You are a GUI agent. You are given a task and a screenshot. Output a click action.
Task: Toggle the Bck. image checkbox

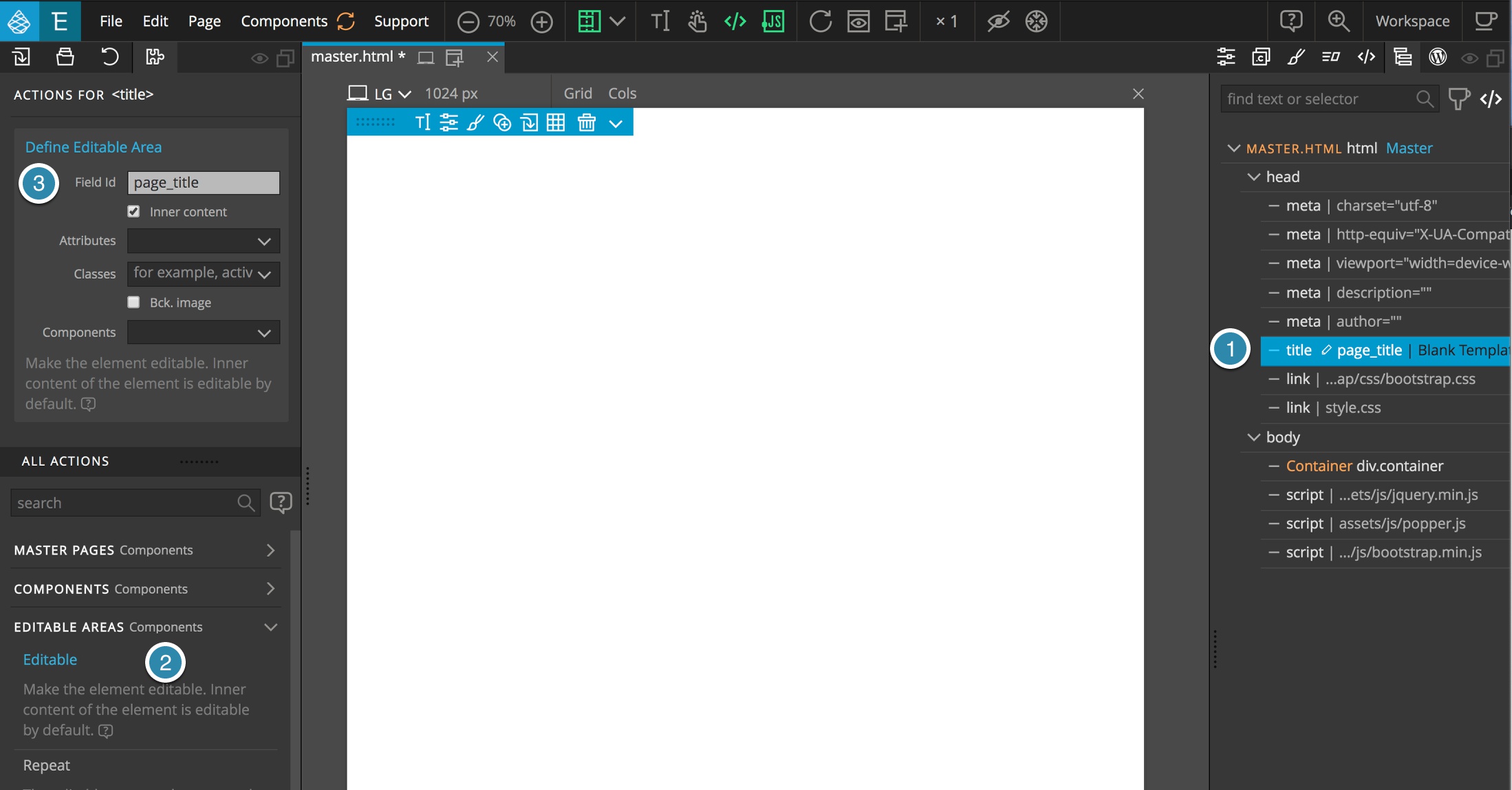134,301
